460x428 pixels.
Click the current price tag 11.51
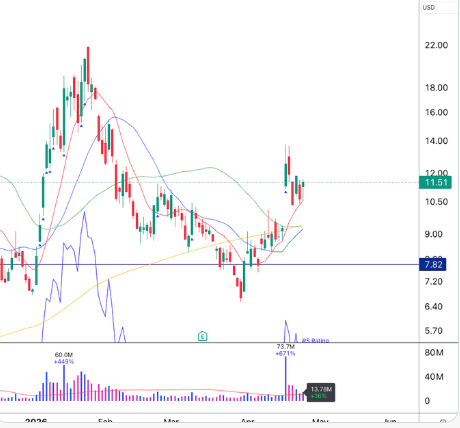coord(435,183)
